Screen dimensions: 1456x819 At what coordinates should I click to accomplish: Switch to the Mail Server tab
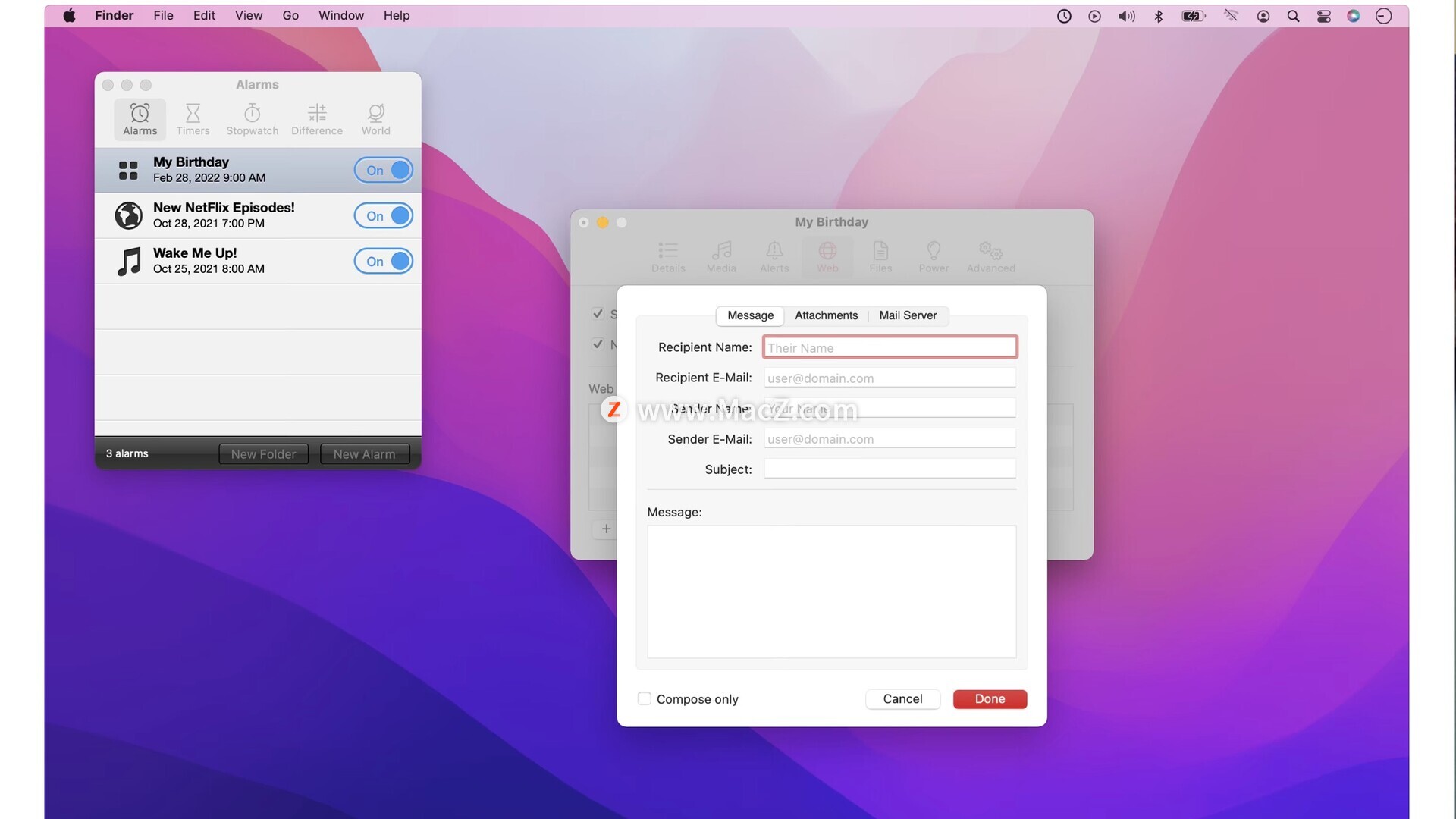tap(908, 315)
